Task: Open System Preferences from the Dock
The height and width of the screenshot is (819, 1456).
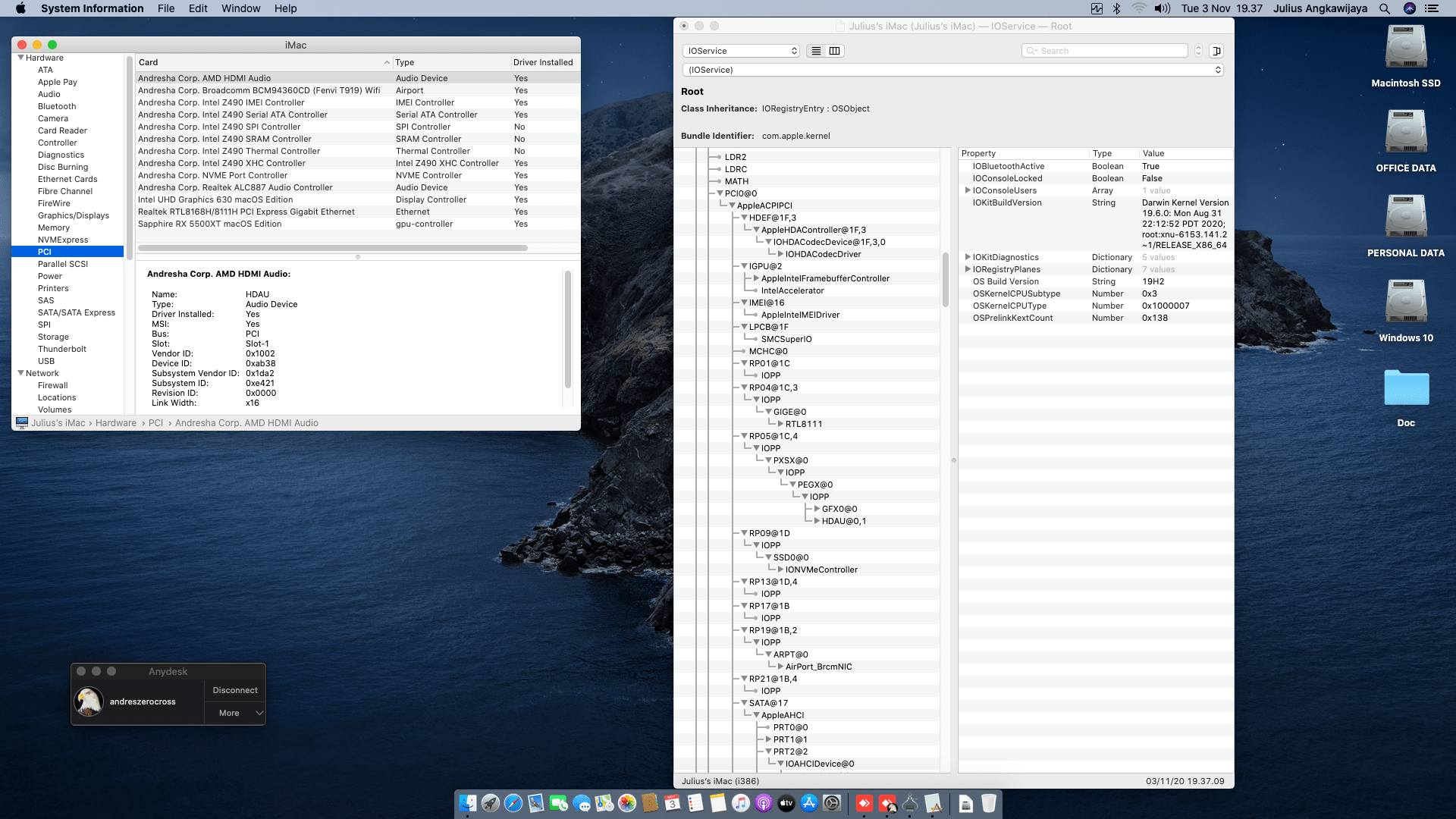Action: pyautogui.click(x=832, y=803)
